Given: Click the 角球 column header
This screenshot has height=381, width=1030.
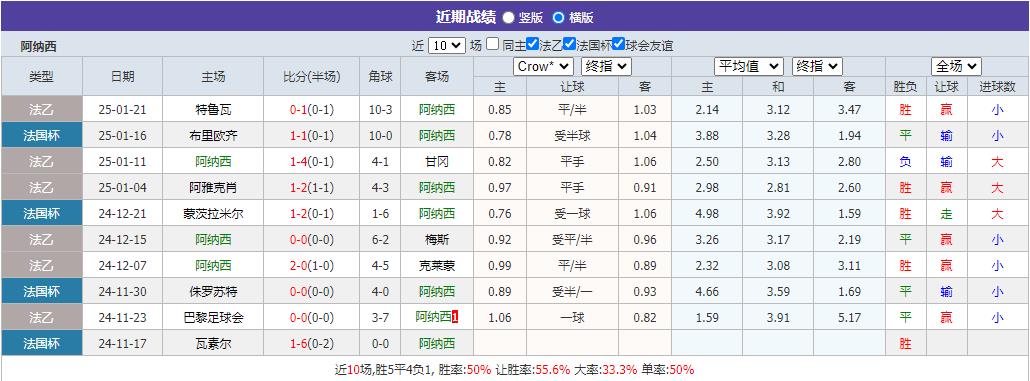Looking at the screenshot, I should pyautogui.click(x=380, y=76).
